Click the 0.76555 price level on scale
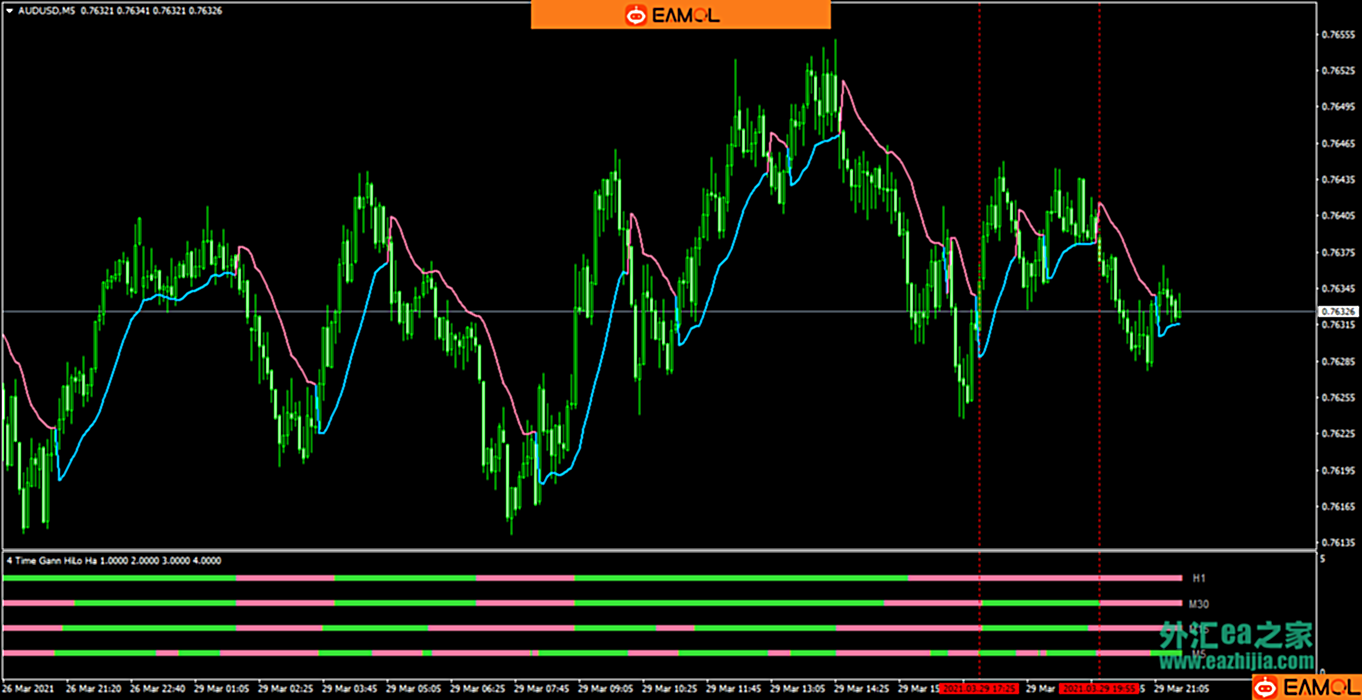Viewport: 1362px width, 700px height. point(1338,34)
